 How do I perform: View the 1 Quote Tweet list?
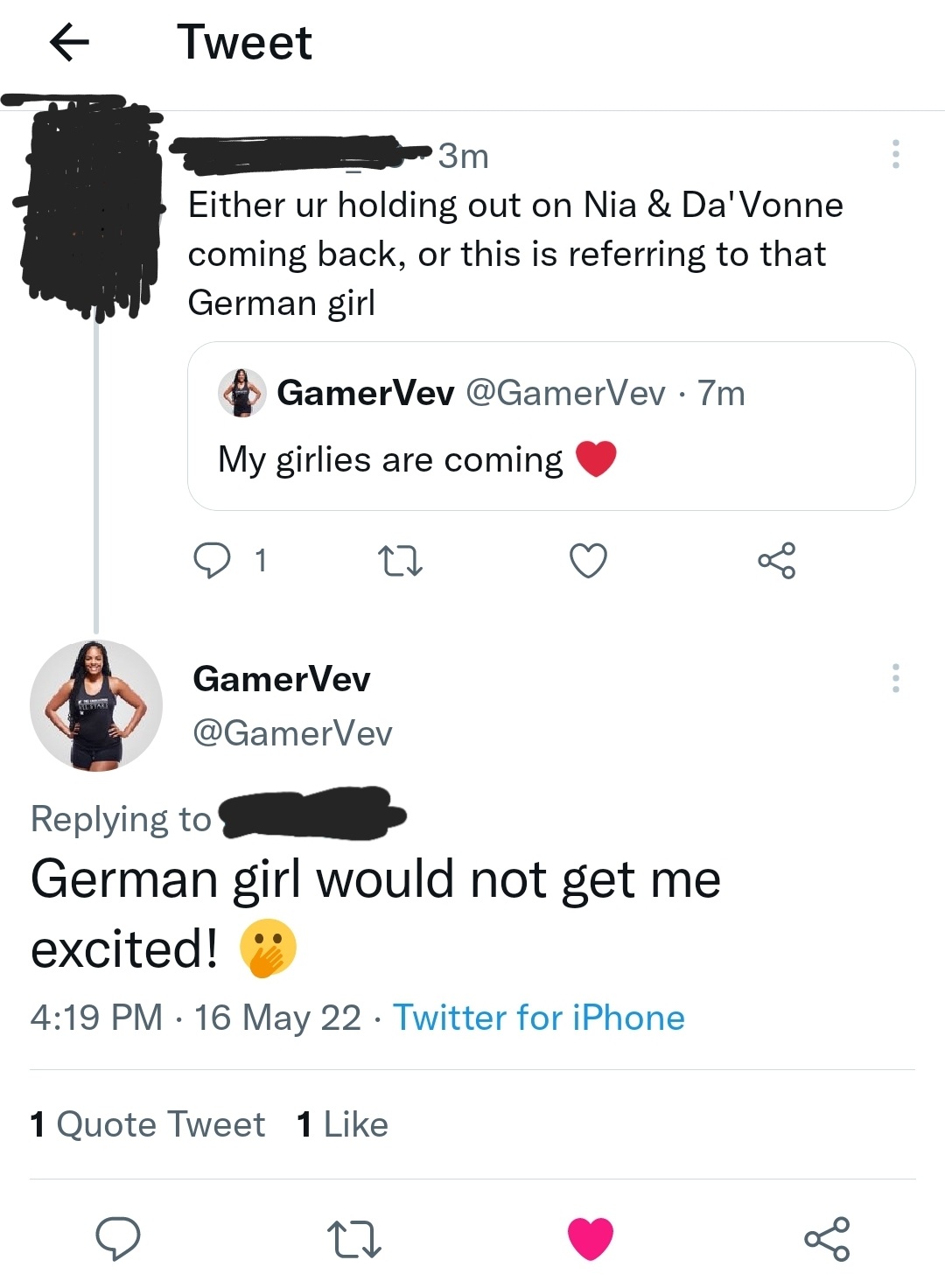pyautogui.click(x=147, y=1124)
